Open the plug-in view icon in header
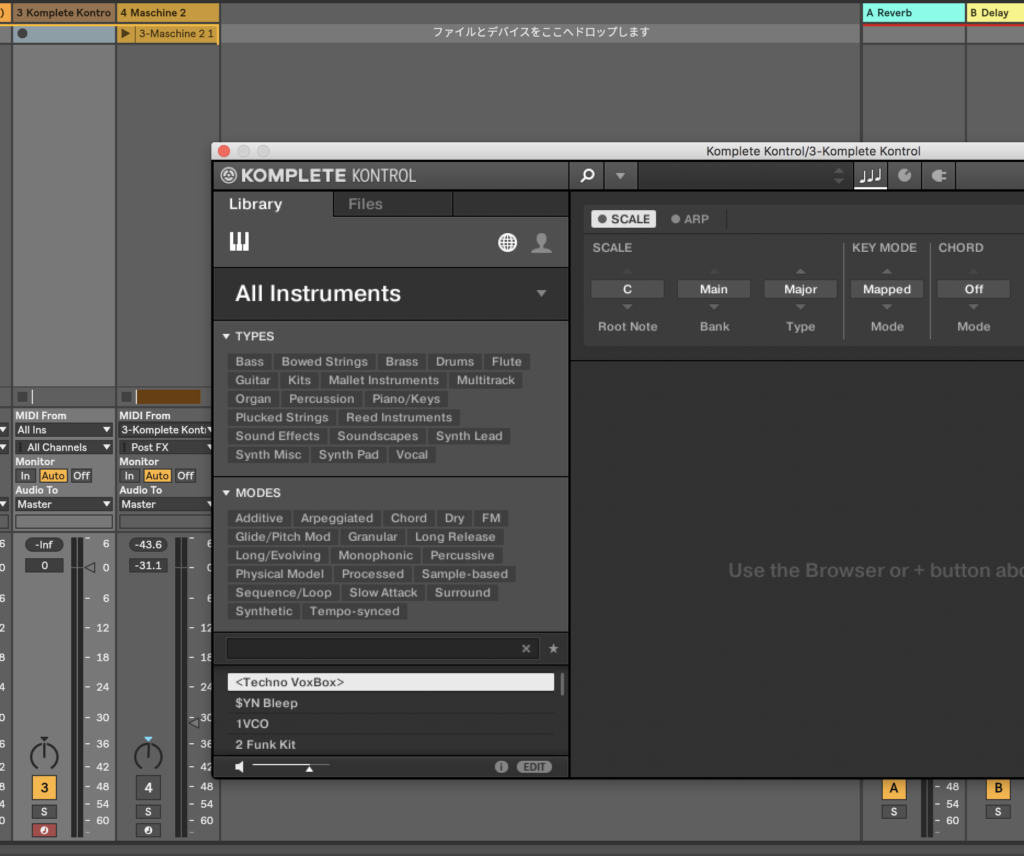 tap(938, 176)
